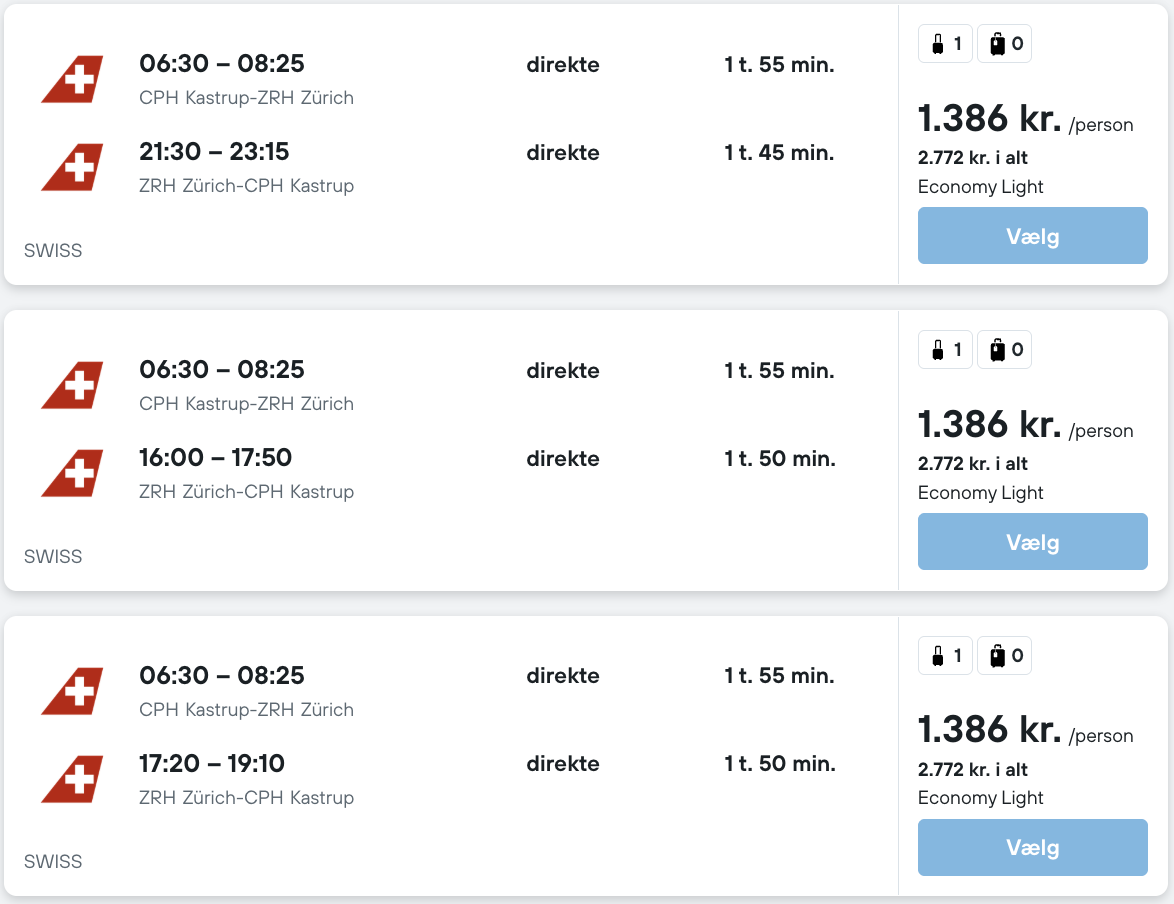The width and height of the screenshot is (1174, 904).
Task: Click Economy Light label in the bottom card
Action: (980, 798)
